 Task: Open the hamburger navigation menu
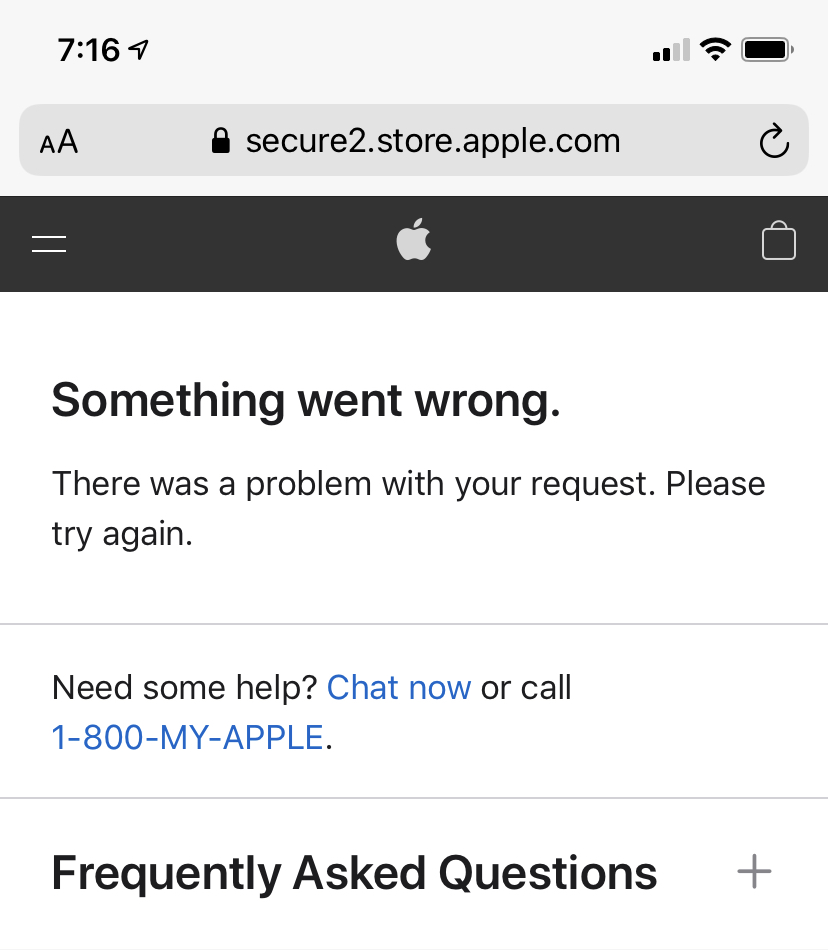tap(49, 243)
